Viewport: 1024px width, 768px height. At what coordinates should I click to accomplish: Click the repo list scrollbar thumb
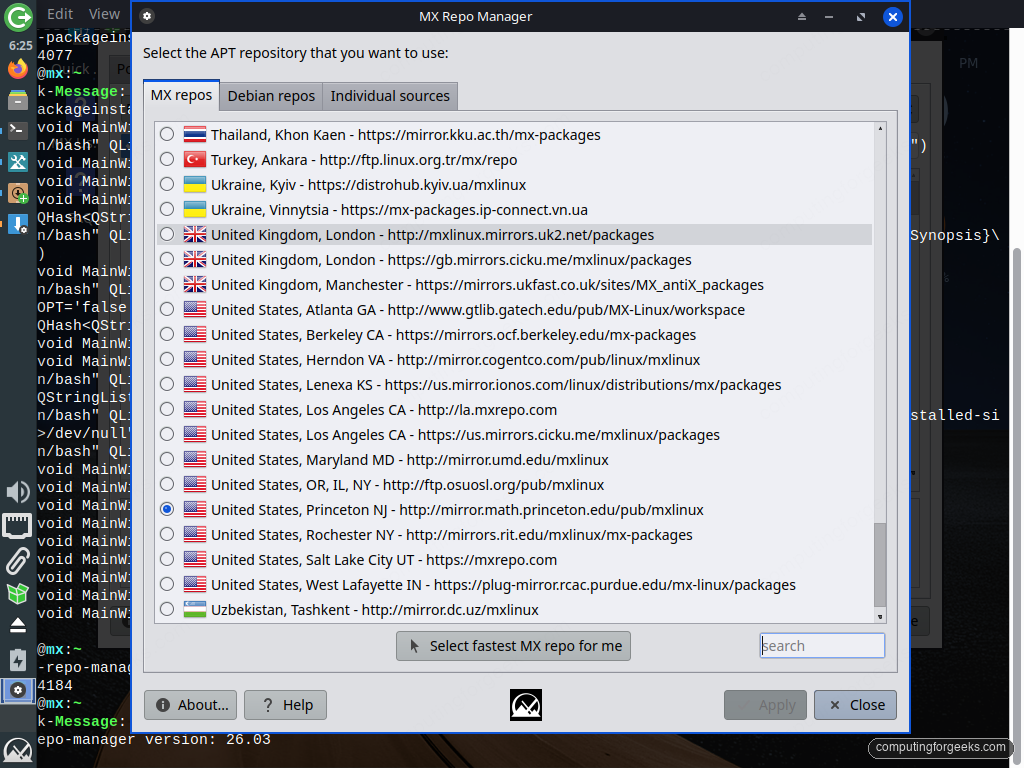click(880, 564)
